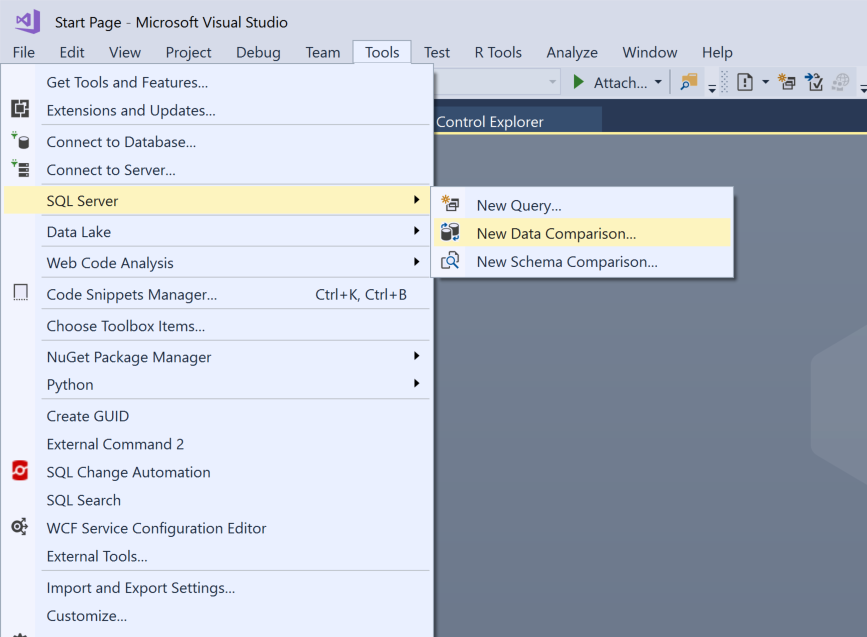Screen dimensions: 867x637
Task: Open the Attach dropdown arrow
Action: pyautogui.click(x=658, y=83)
